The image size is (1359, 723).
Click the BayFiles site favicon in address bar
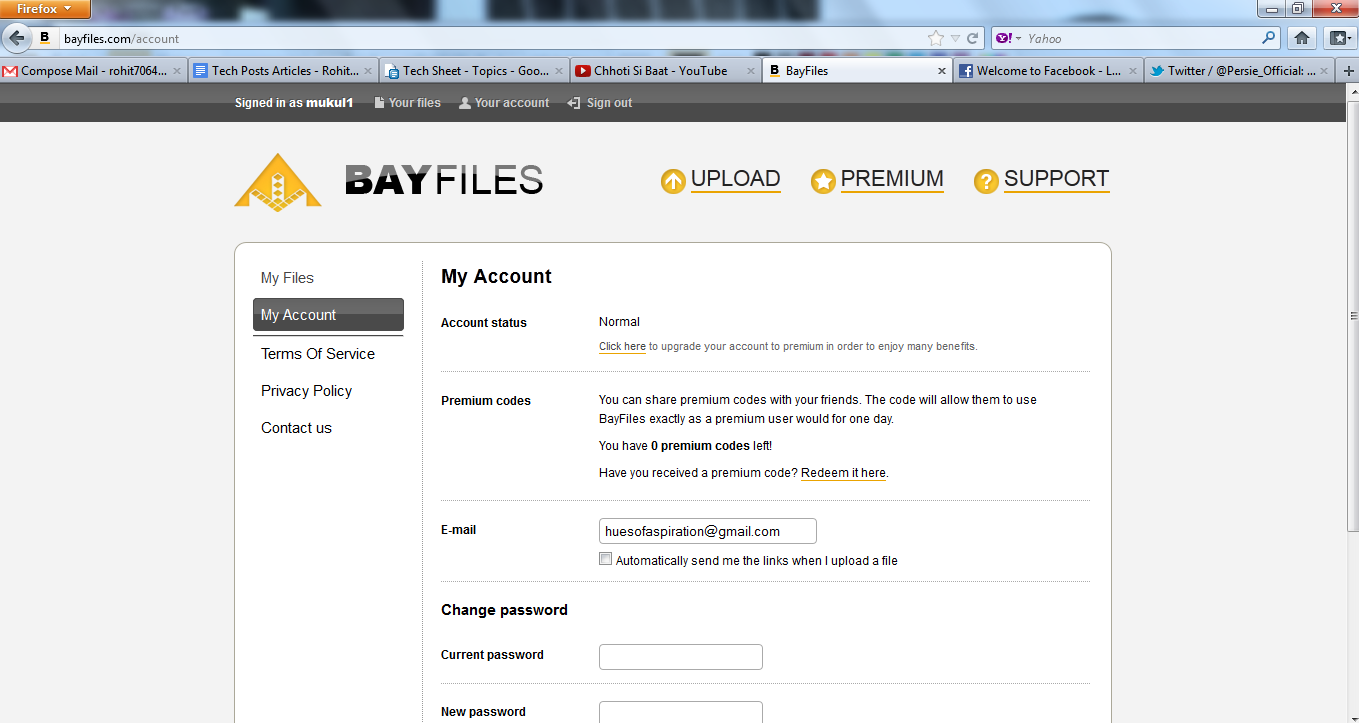45,38
